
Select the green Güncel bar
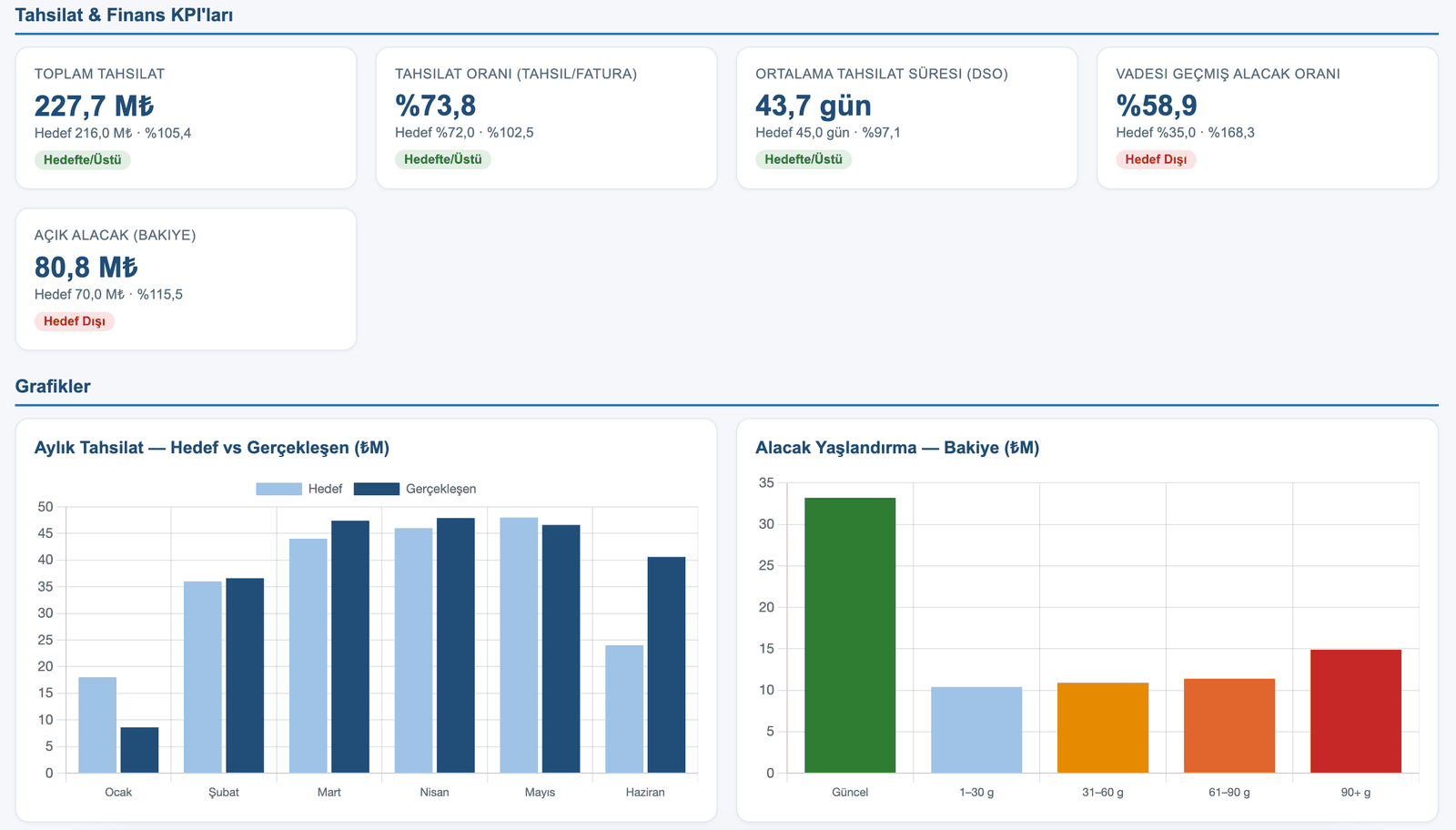pyautogui.click(x=850, y=635)
